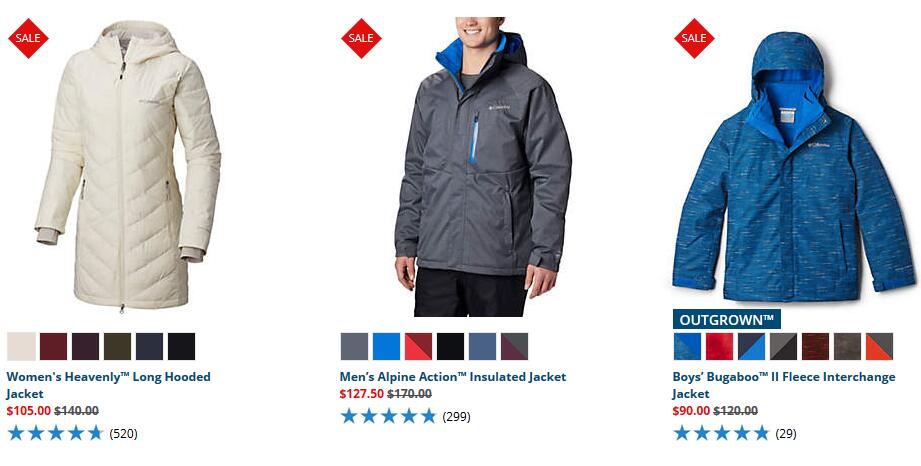Viewport: 921px width, 466px height.
Task: Open the star rating with 520 reviews
Action: coord(72,434)
